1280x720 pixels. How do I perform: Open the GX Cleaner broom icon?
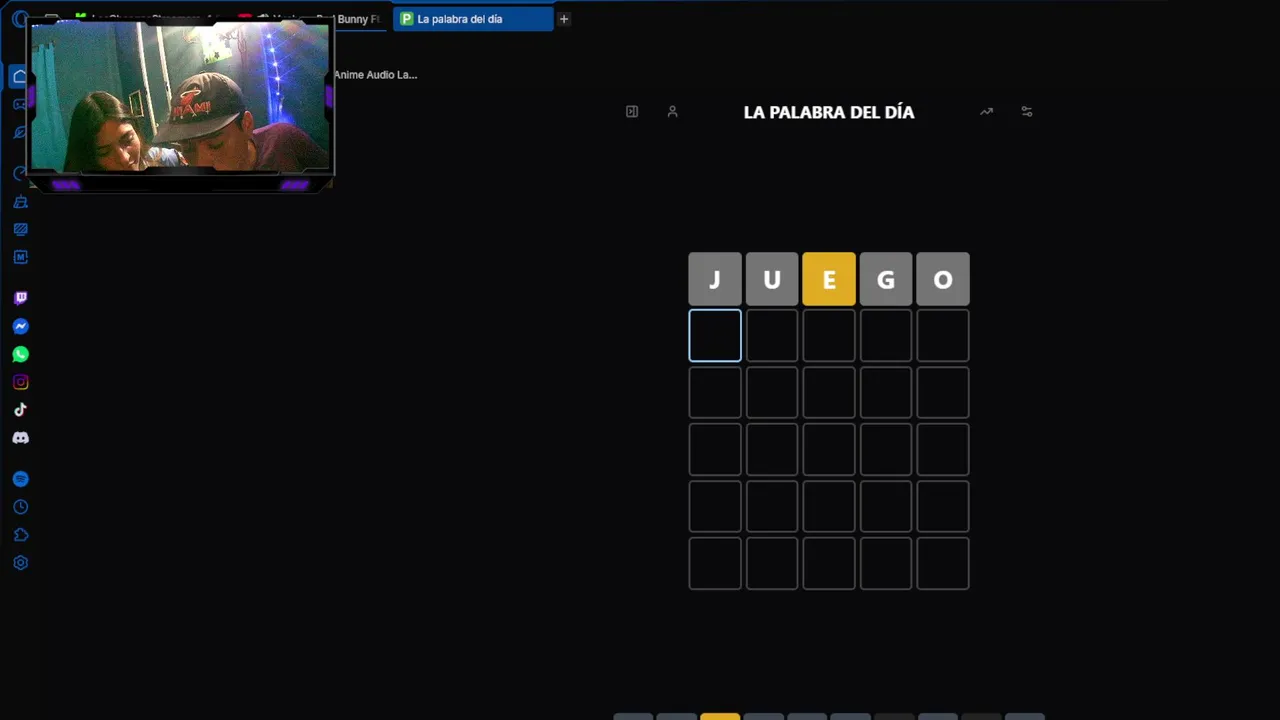click(20, 202)
